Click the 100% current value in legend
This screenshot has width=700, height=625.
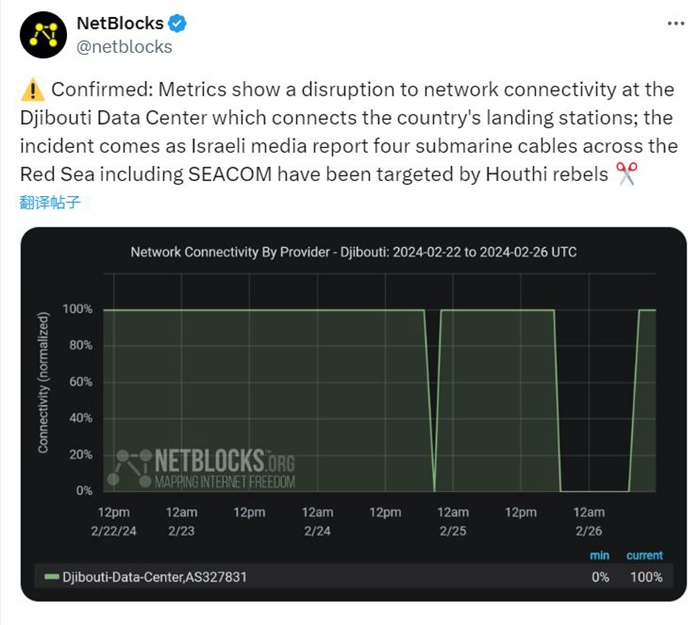pos(646,577)
